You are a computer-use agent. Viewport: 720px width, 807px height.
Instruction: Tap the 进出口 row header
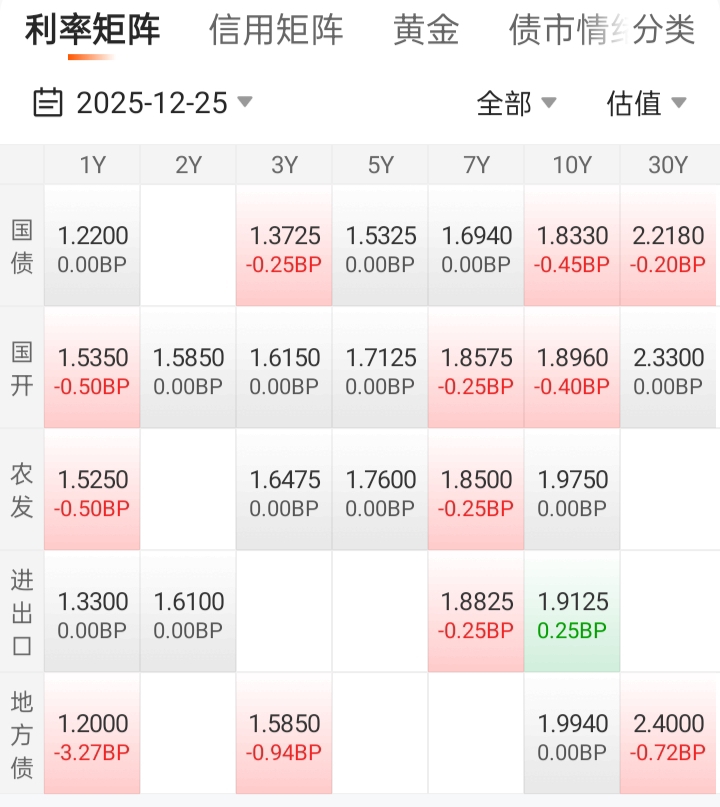click(x=22, y=612)
